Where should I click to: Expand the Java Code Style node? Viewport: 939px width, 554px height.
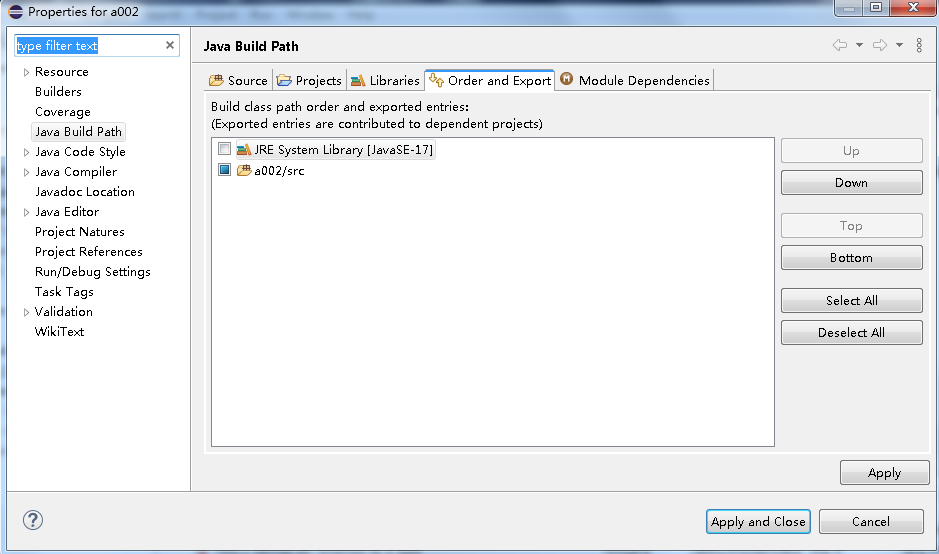[26, 153]
